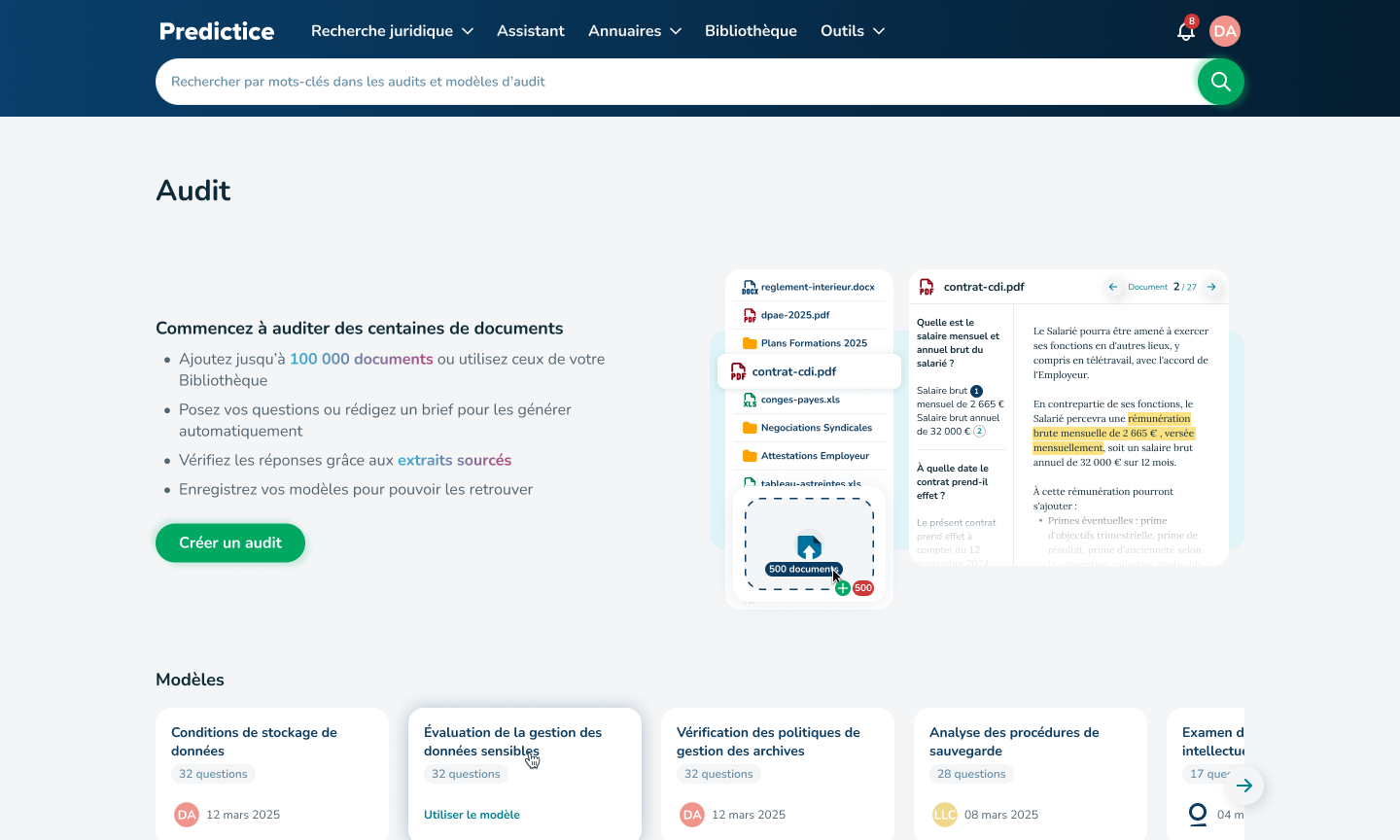Click the PDF icon in document viewer header

[x=927, y=287]
